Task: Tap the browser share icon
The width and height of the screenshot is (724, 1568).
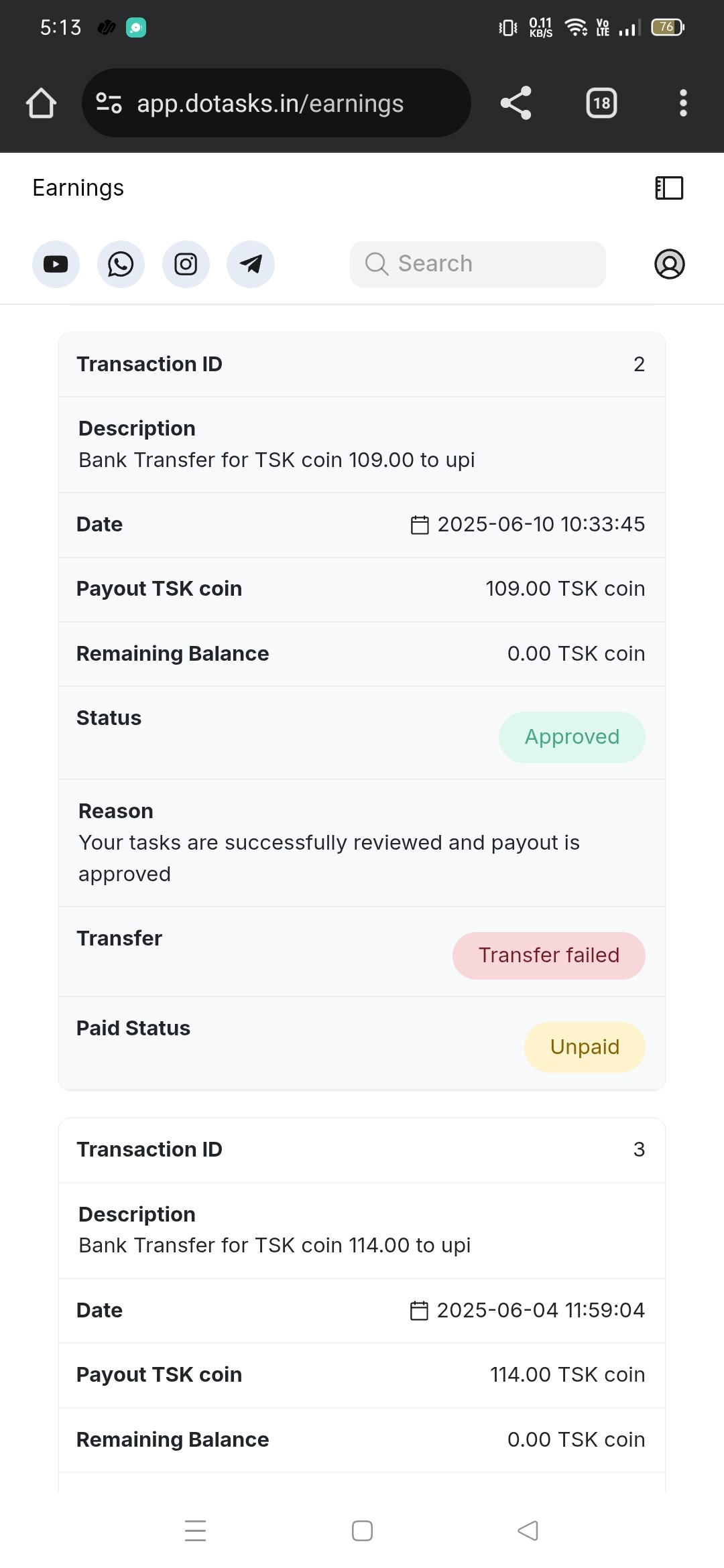Action: coord(516,103)
